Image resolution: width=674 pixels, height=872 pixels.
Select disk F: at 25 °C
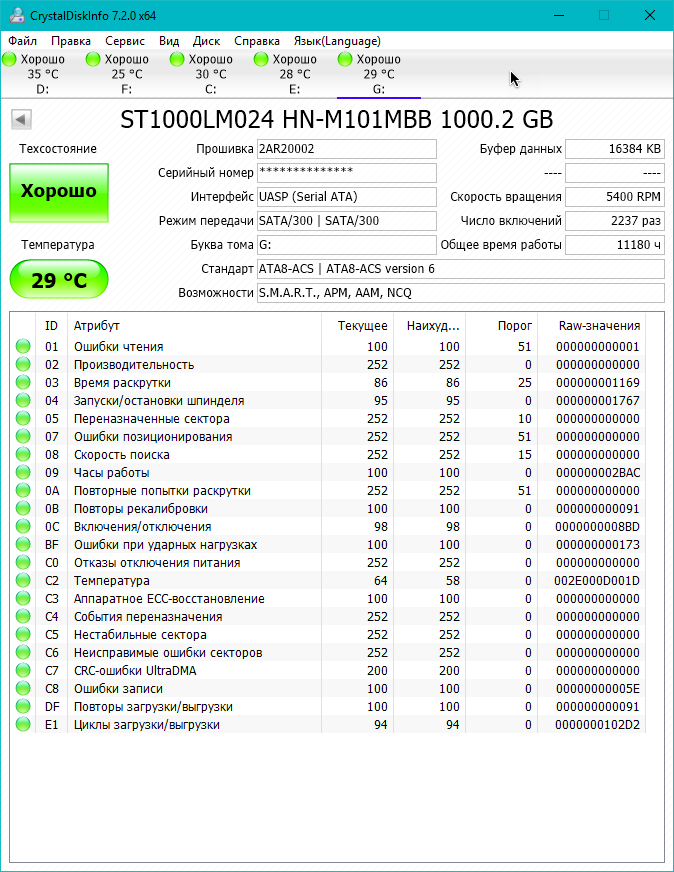pyautogui.click(x=127, y=74)
